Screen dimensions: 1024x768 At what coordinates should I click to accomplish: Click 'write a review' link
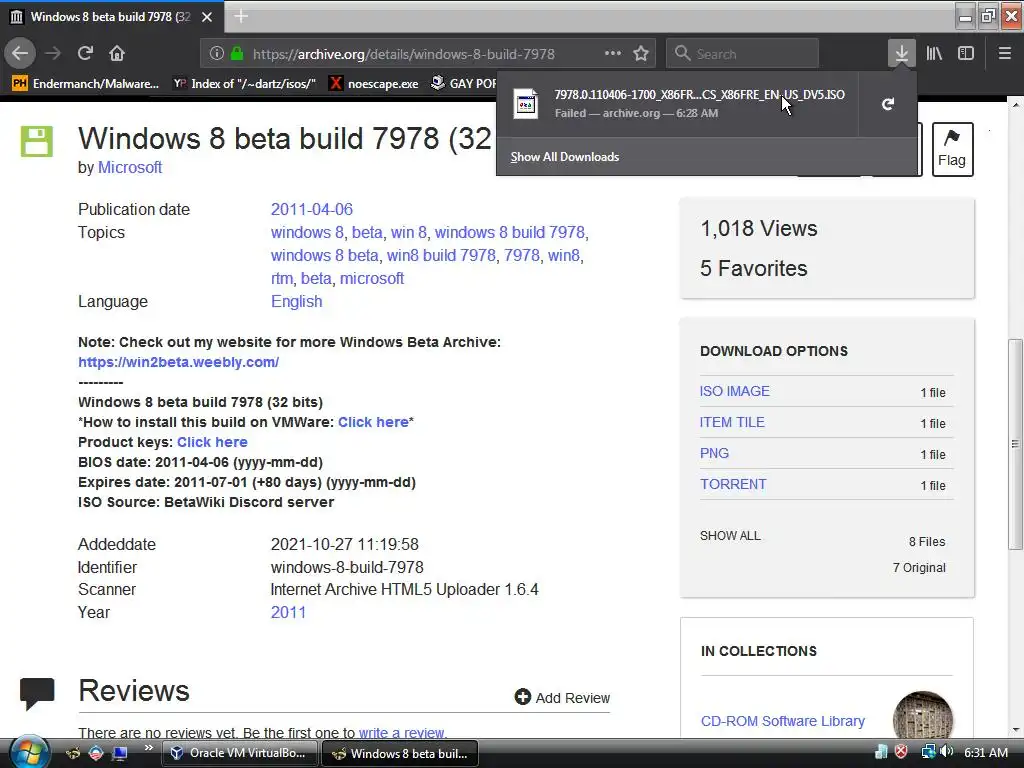coord(401,733)
